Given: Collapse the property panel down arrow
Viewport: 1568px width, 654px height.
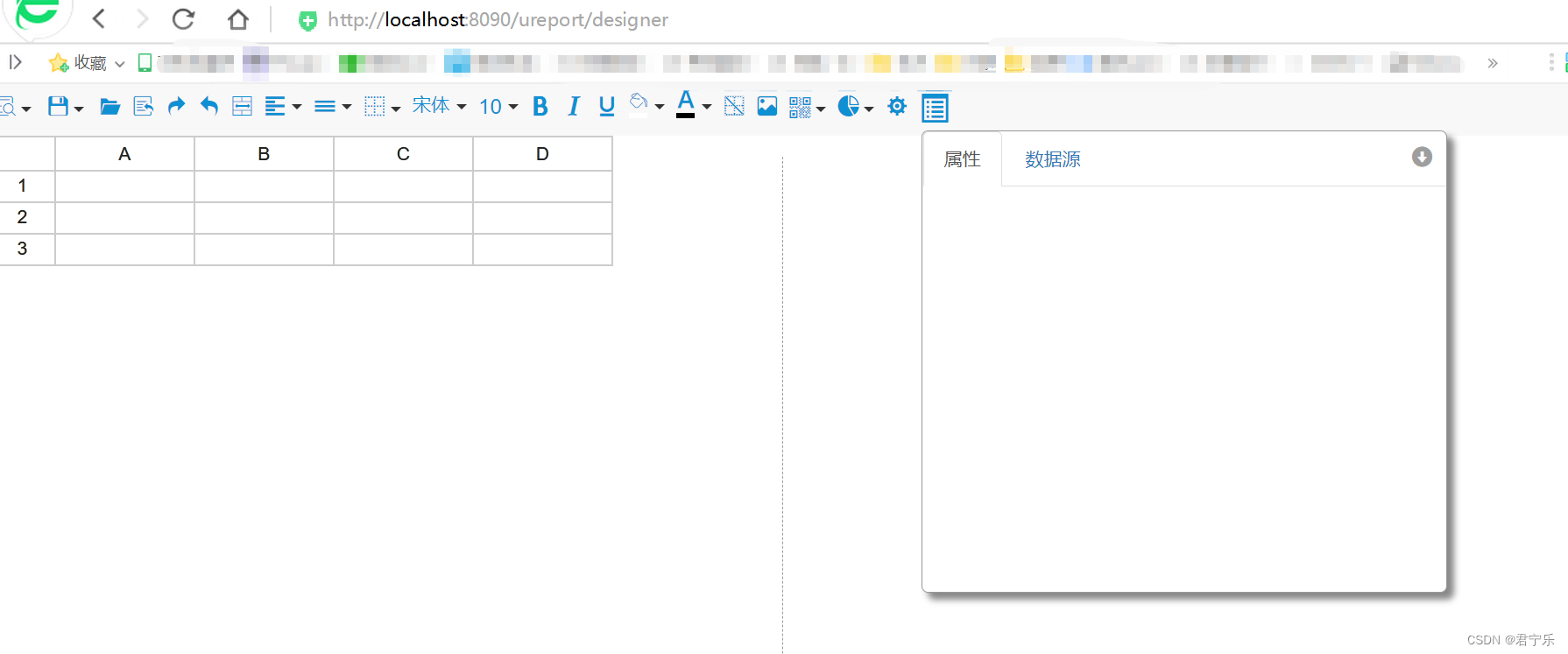Looking at the screenshot, I should [x=1422, y=157].
